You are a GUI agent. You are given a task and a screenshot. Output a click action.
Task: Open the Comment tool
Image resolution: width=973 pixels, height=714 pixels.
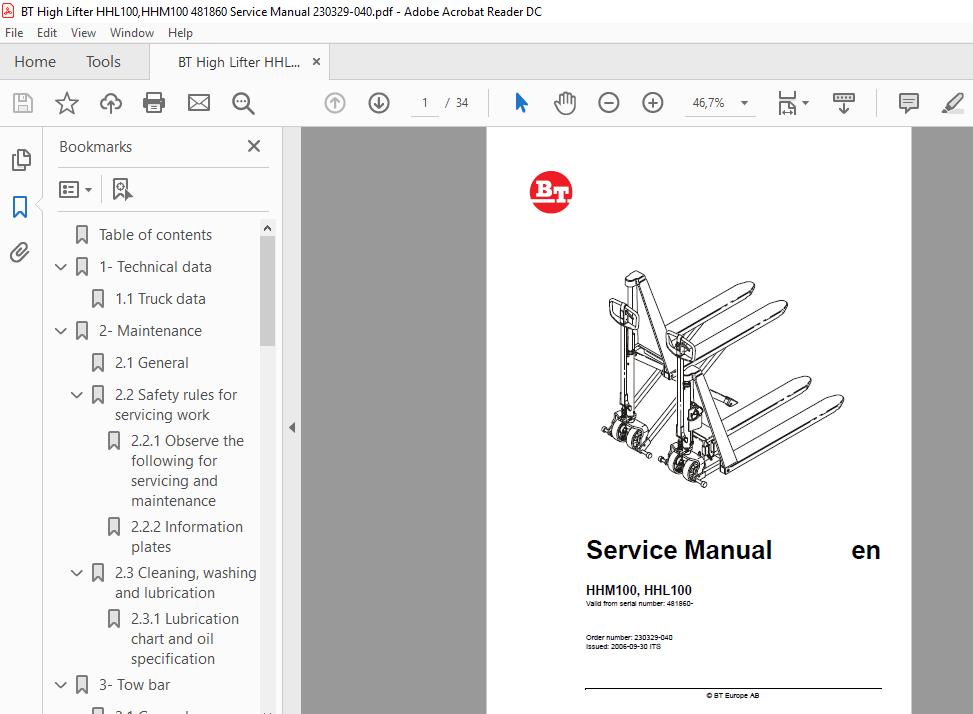tap(907, 102)
